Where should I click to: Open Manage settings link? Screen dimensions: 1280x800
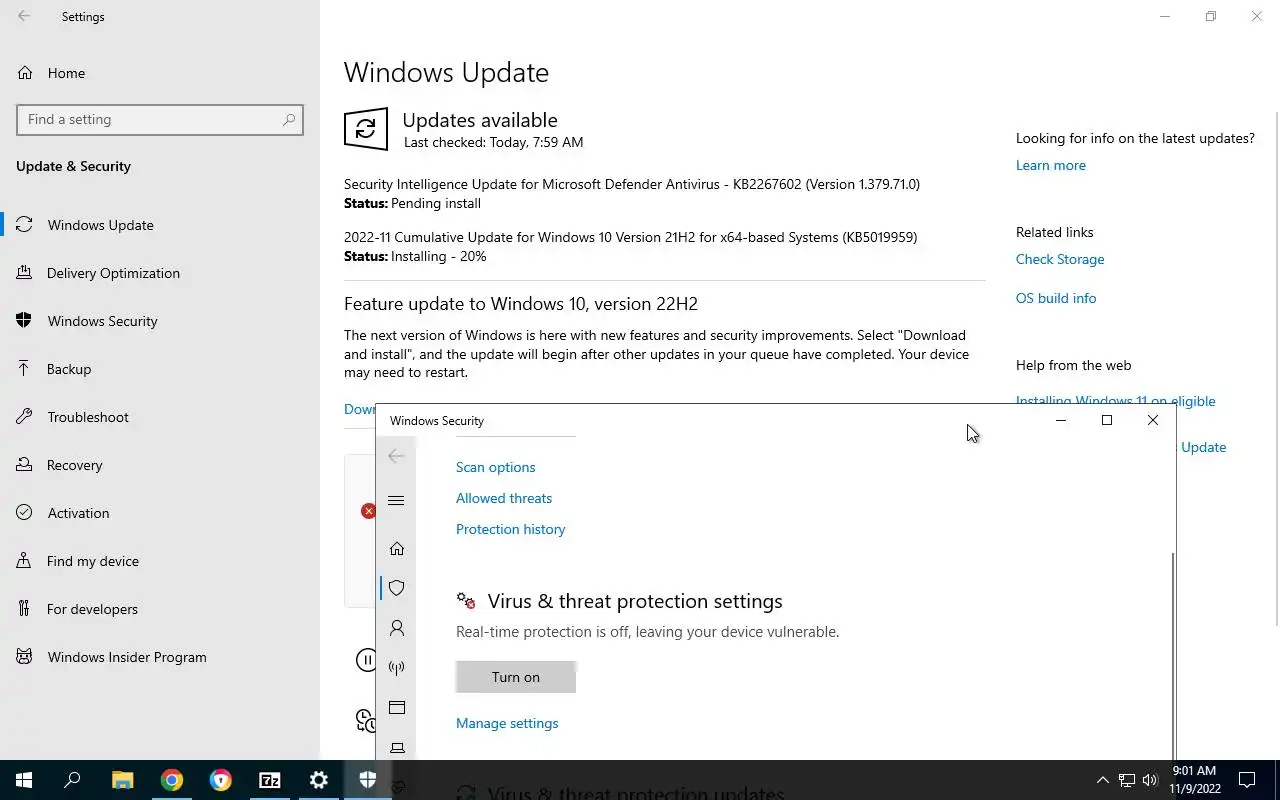(x=507, y=723)
